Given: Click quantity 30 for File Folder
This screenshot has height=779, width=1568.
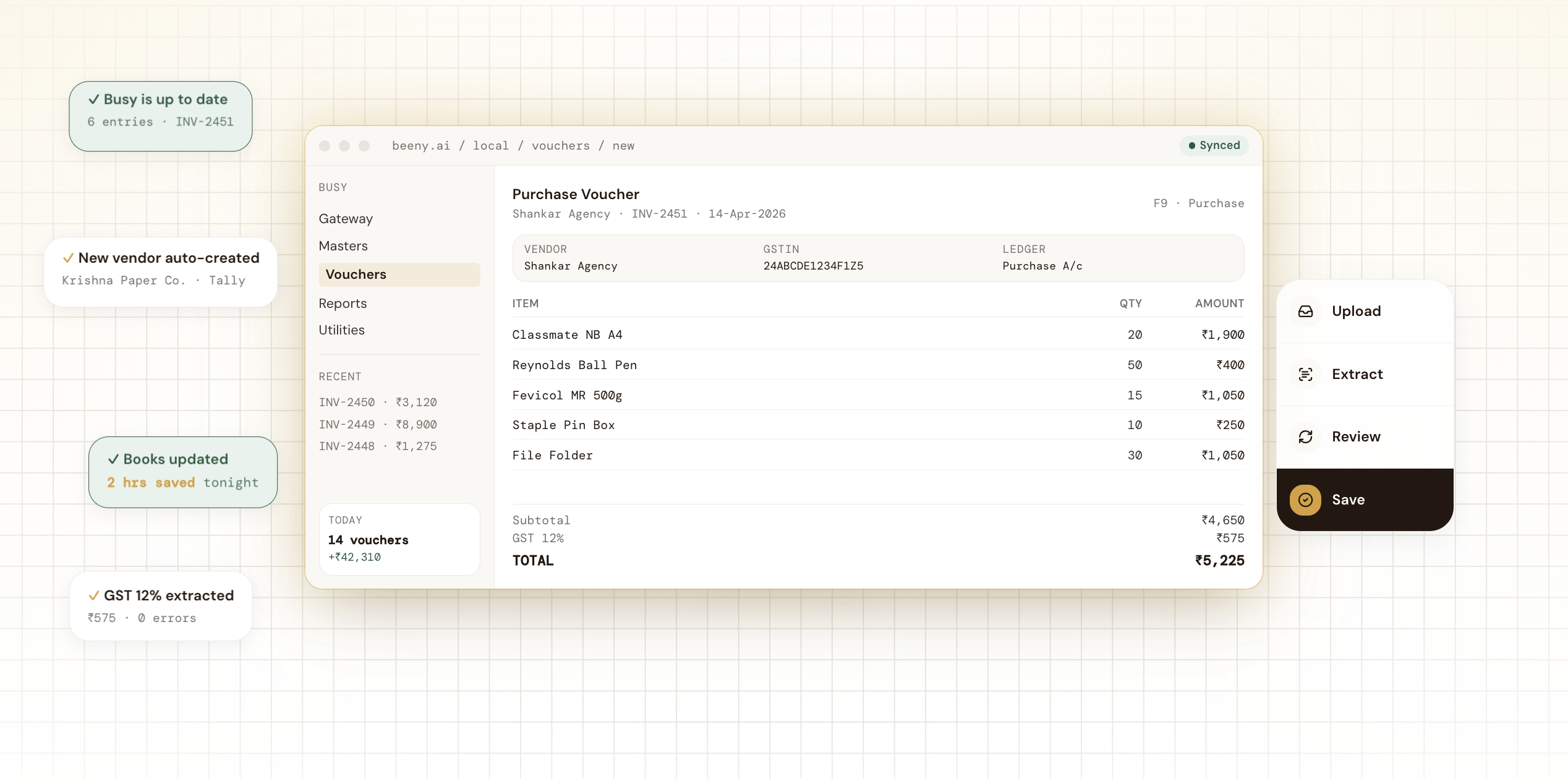Looking at the screenshot, I should 1135,455.
